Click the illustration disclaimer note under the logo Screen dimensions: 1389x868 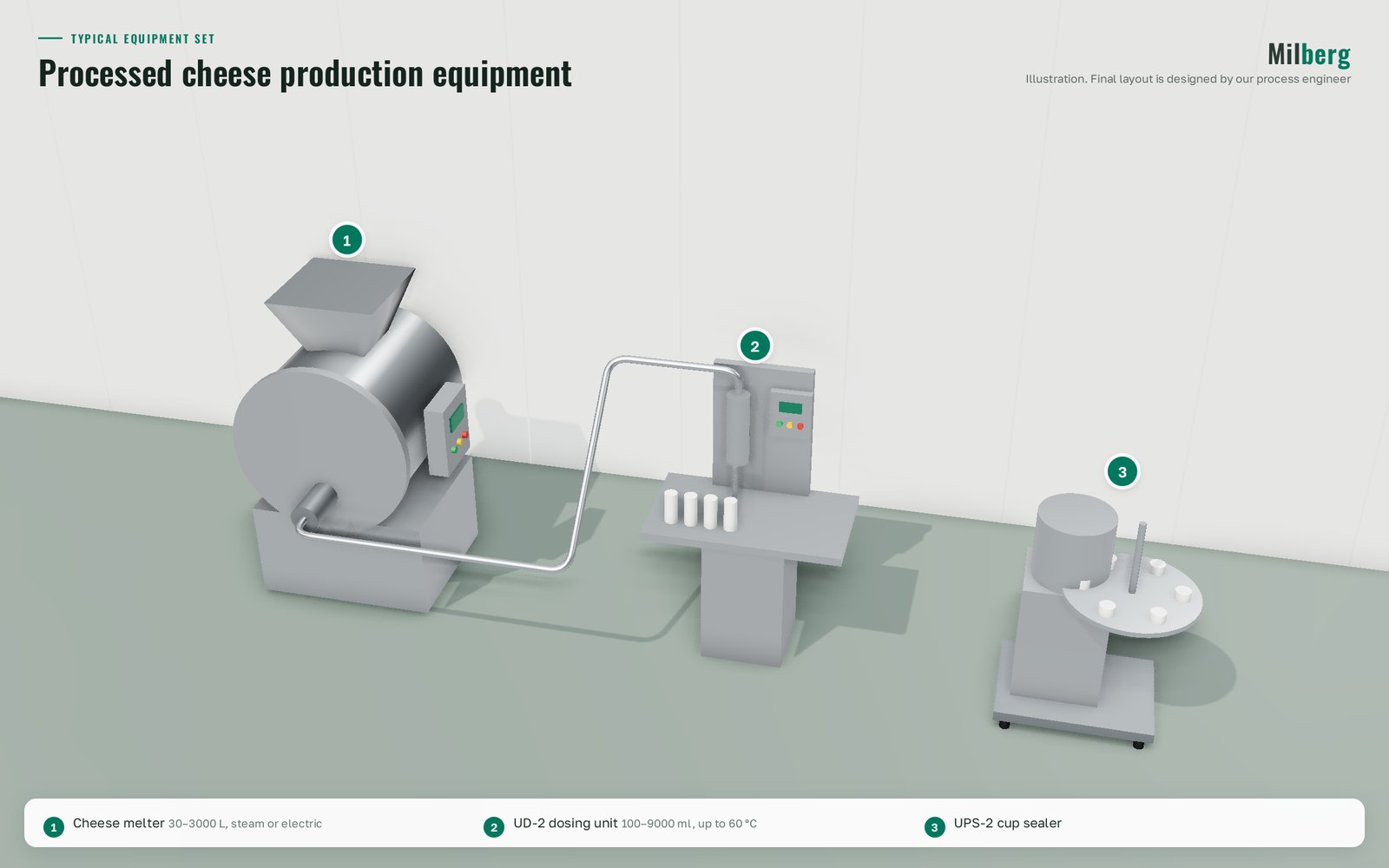click(1188, 79)
